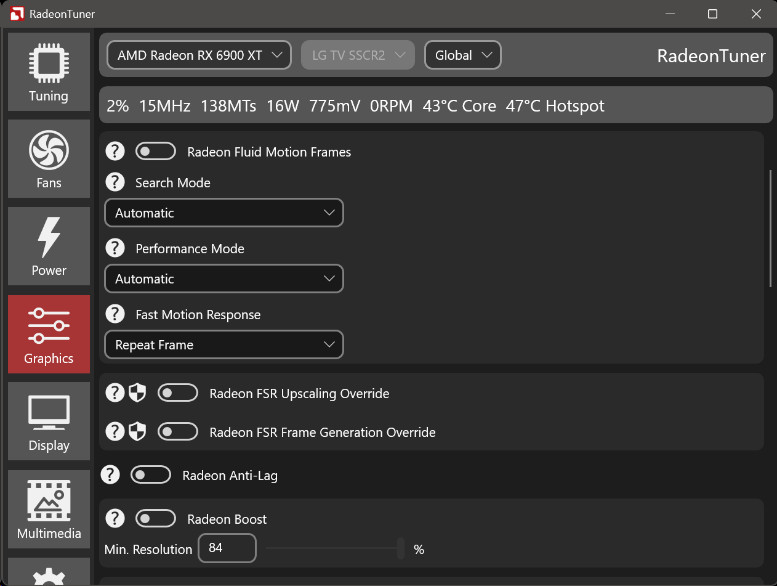Open the Multimedia section in sidebar

click(x=48, y=509)
